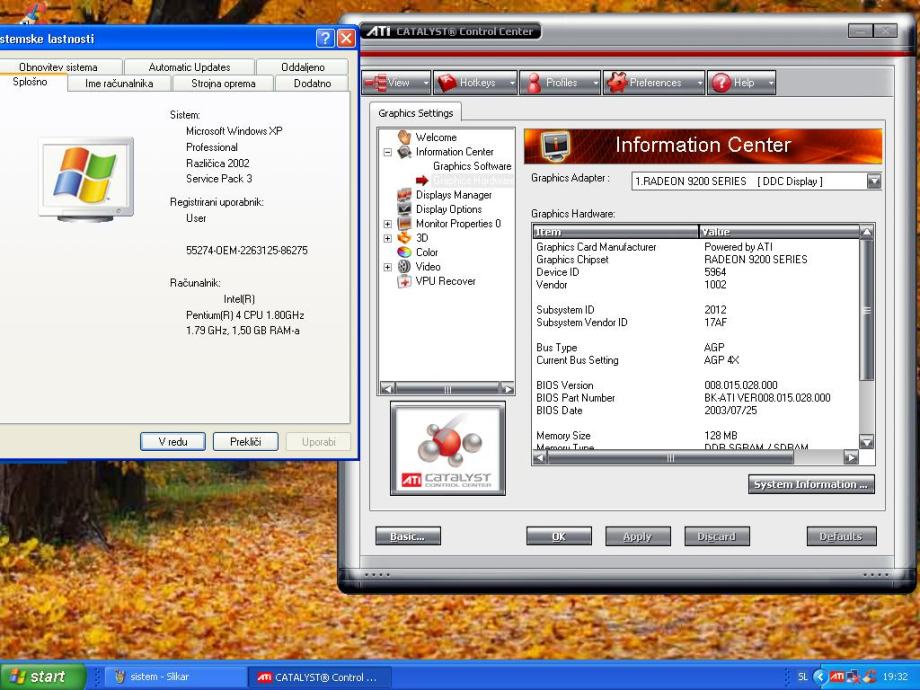Collapse the Information Center tree node
The width and height of the screenshot is (920, 690).
pos(387,152)
